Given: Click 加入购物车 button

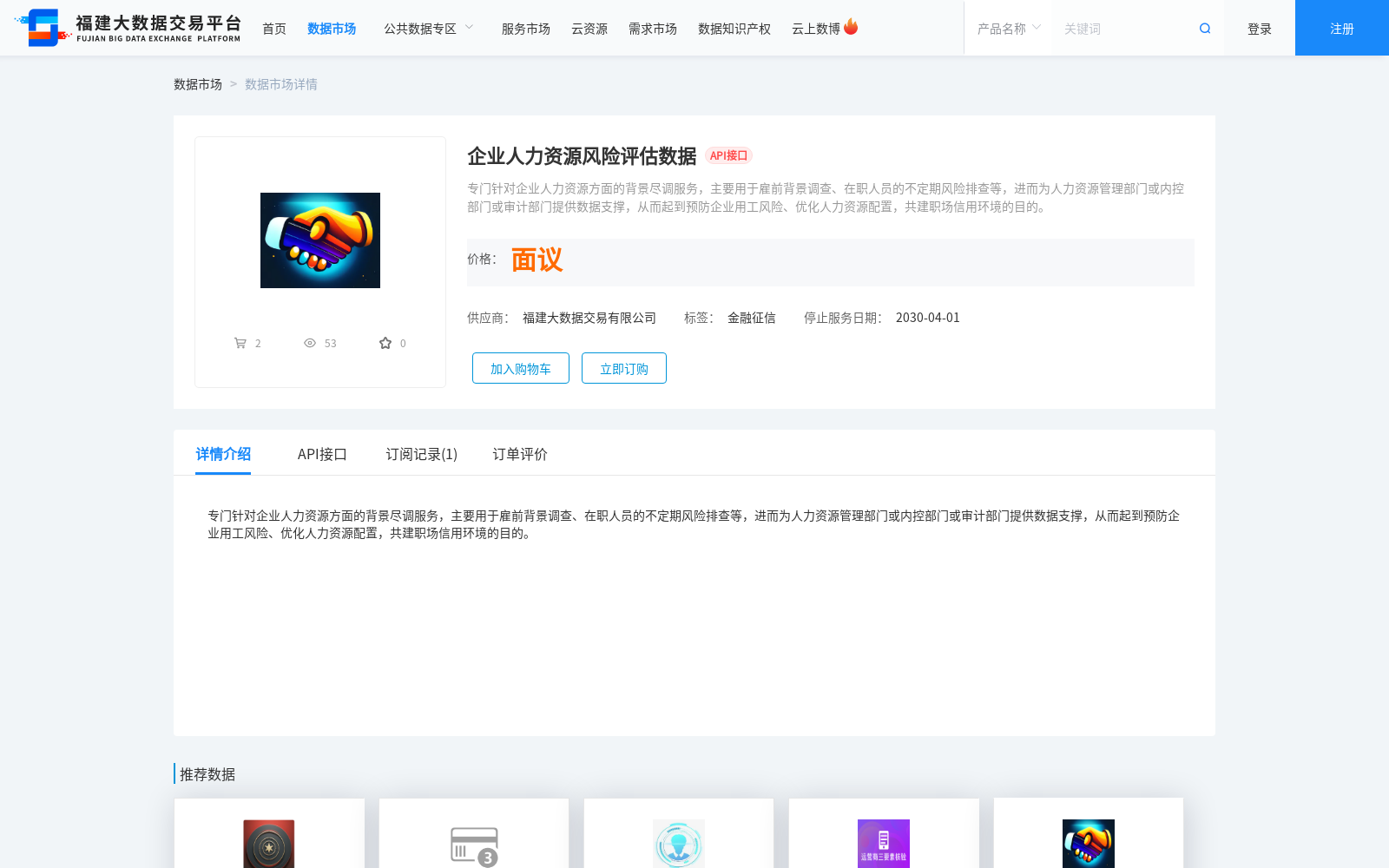Looking at the screenshot, I should pyautogui.click(x=520, y=367).
